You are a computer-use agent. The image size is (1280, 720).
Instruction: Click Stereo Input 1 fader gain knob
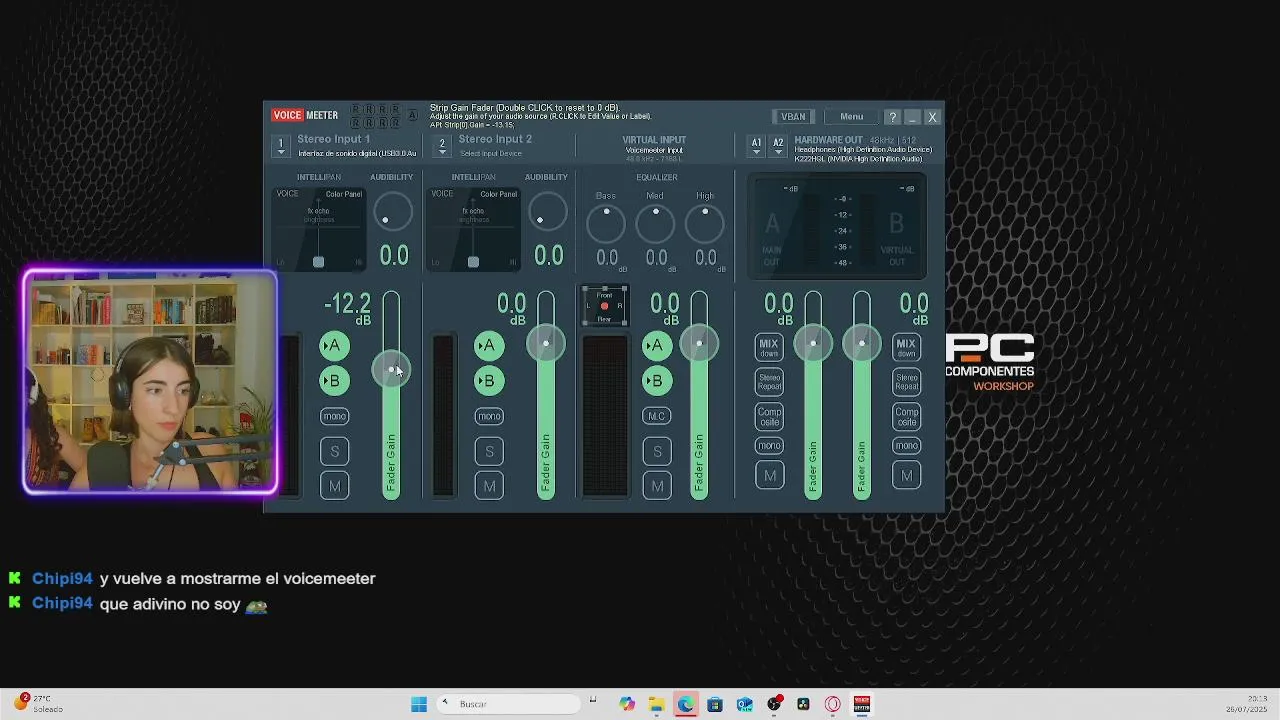tap(390, 370)
